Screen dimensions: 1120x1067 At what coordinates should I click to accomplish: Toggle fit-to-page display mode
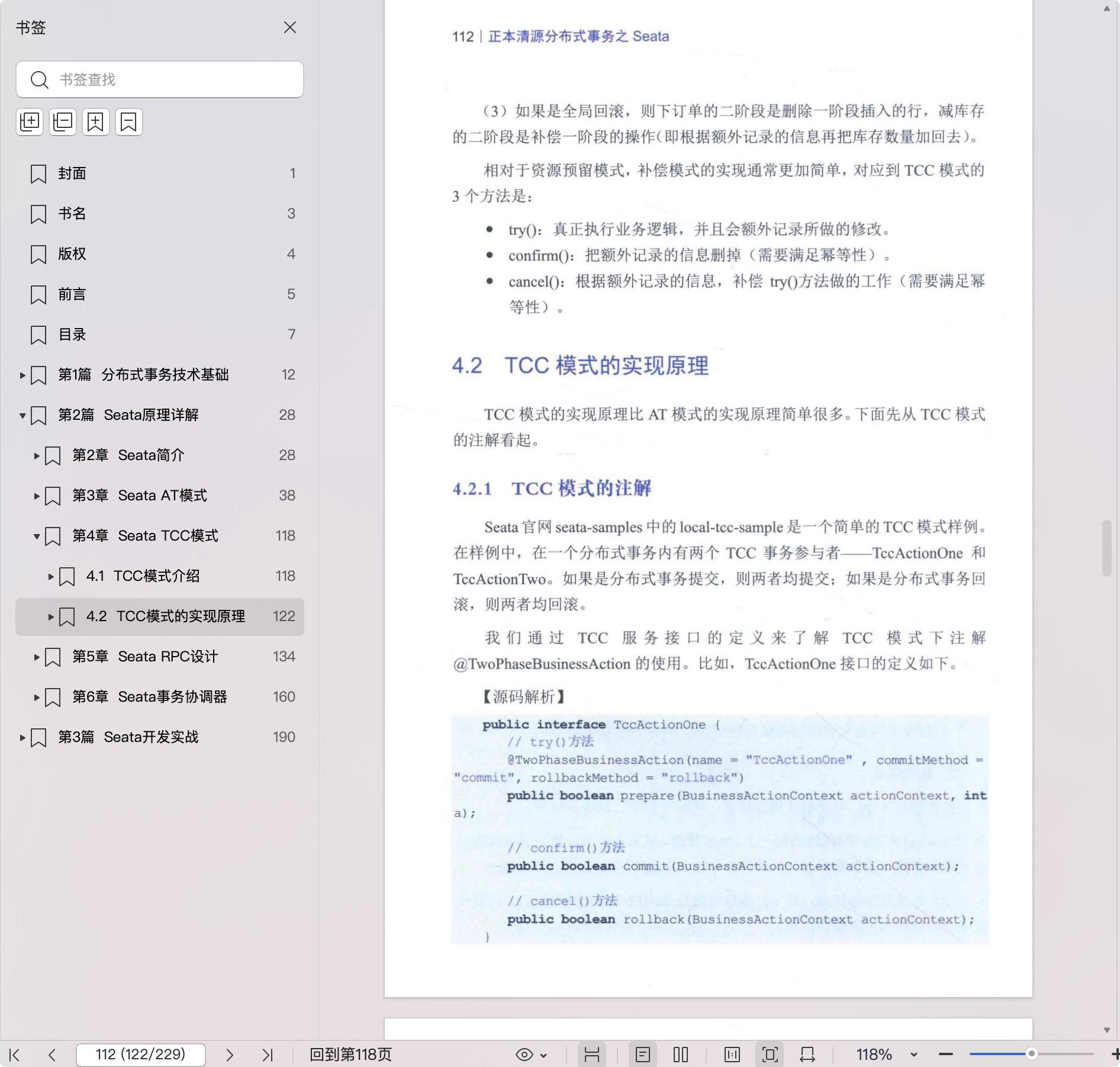pyautogui.click(x=770, y=1055)
